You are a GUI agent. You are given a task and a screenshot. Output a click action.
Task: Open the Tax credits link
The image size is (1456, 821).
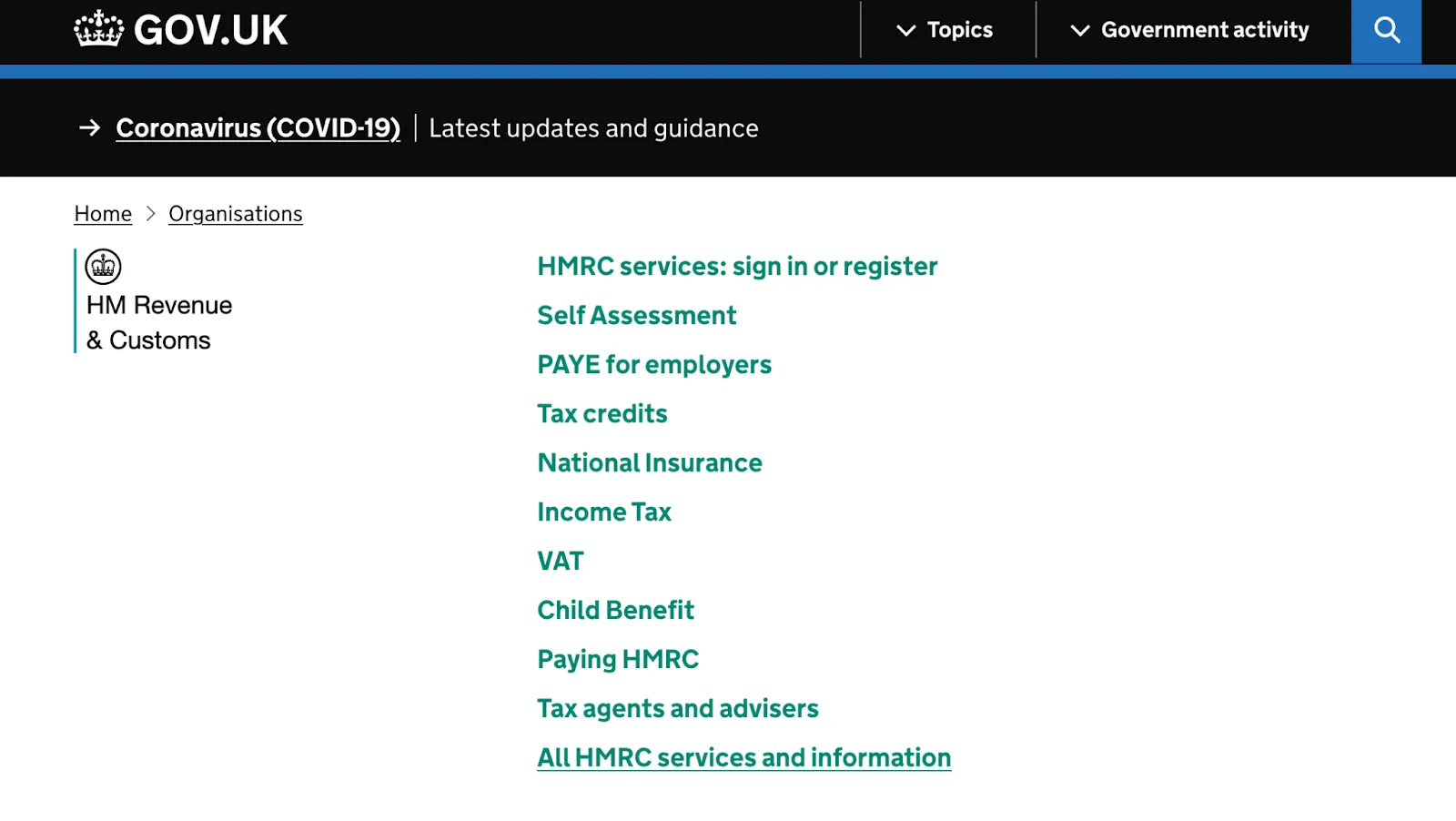(602, 414)
